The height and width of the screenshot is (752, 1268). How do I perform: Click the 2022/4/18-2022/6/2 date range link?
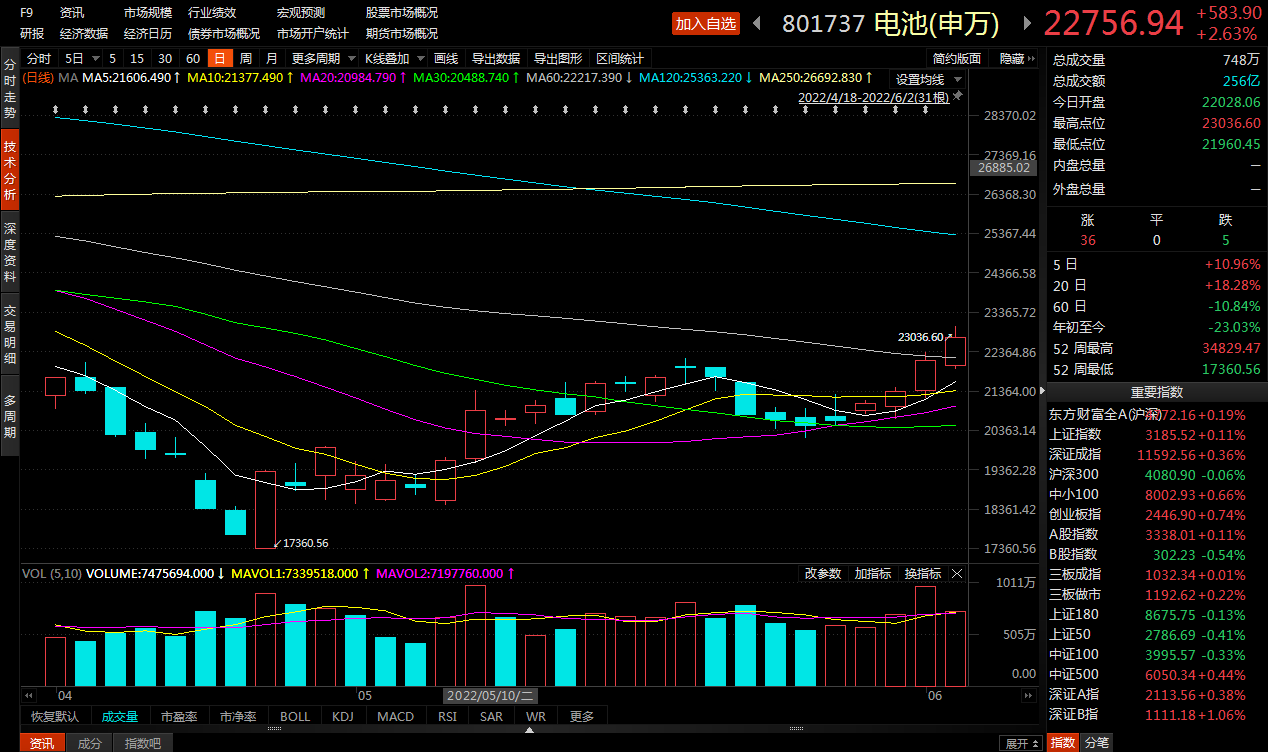[873, 97]
